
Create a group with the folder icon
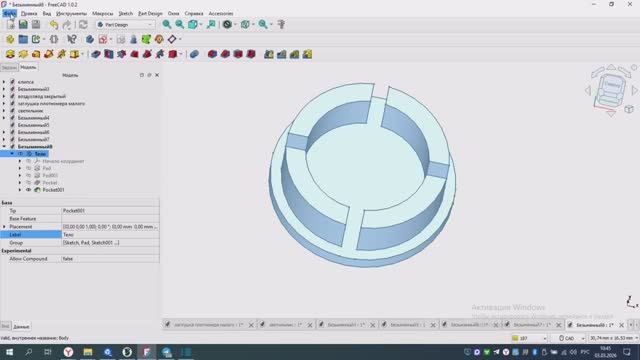point(23,39)
